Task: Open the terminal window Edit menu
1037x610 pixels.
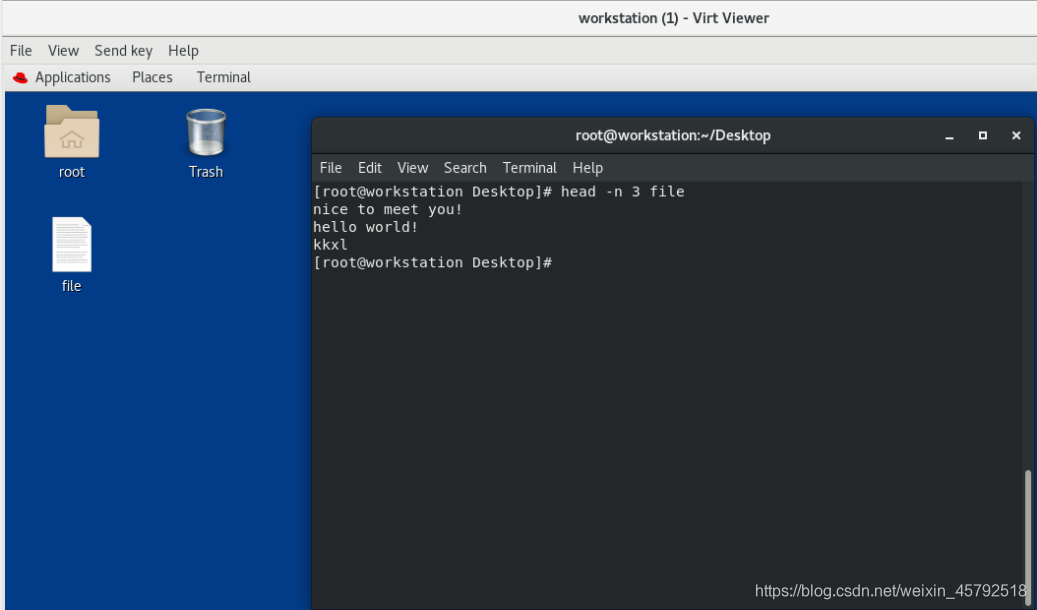Action: point(370,168)
